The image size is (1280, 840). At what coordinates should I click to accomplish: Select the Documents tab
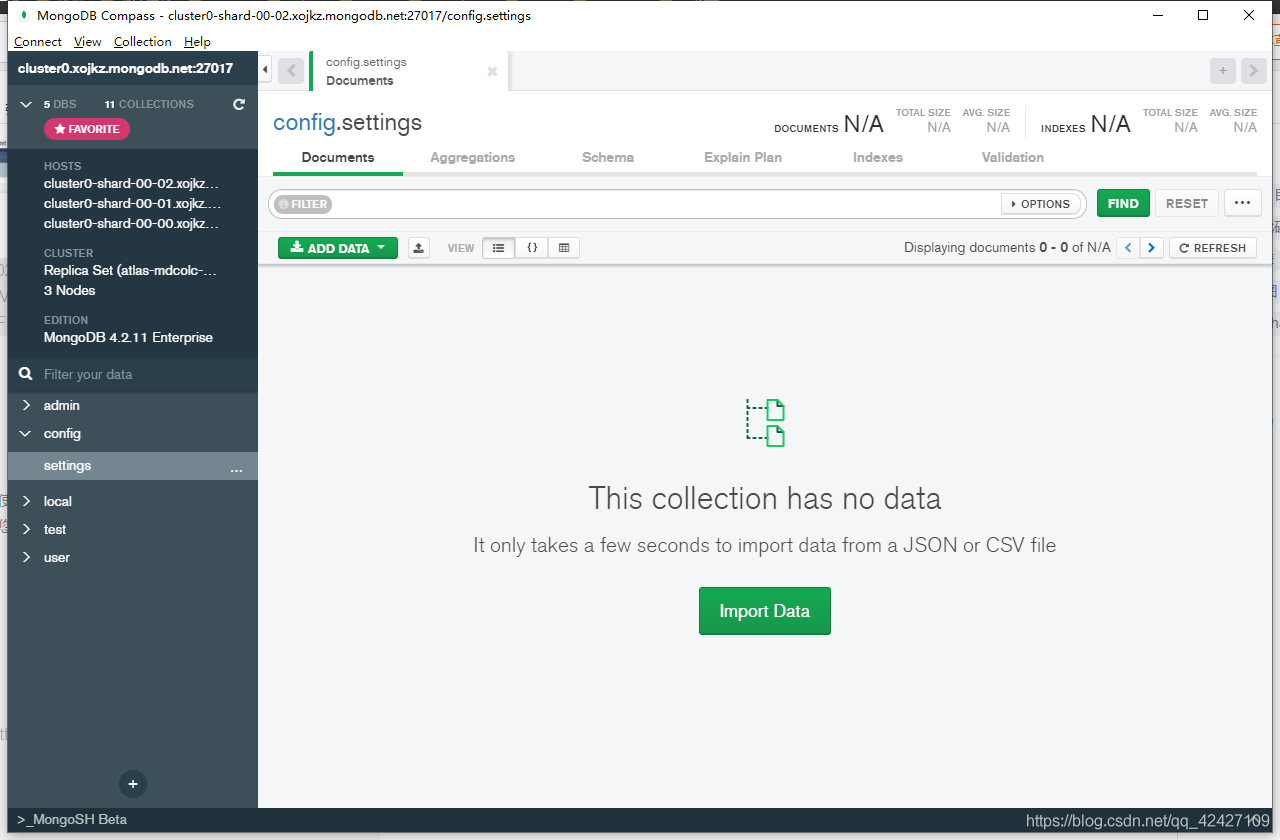tap(338, 157)
